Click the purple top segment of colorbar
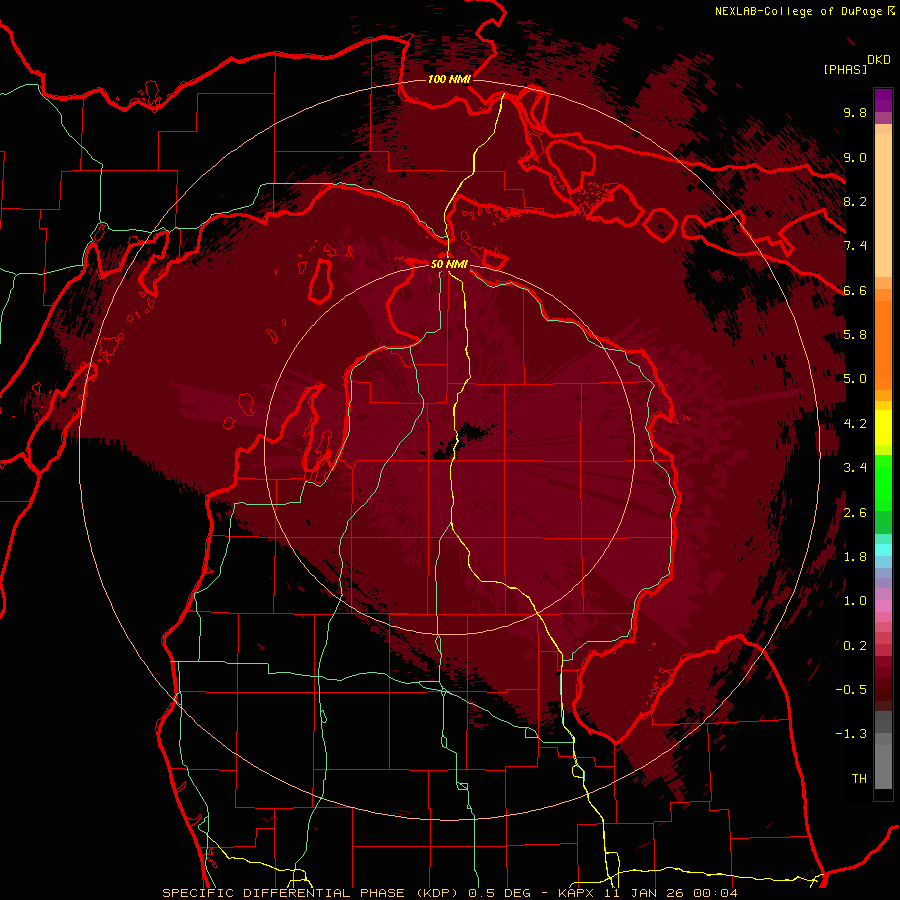Viewport: 900px width, 900px height. pyautogui.click(x=883, y=100)
